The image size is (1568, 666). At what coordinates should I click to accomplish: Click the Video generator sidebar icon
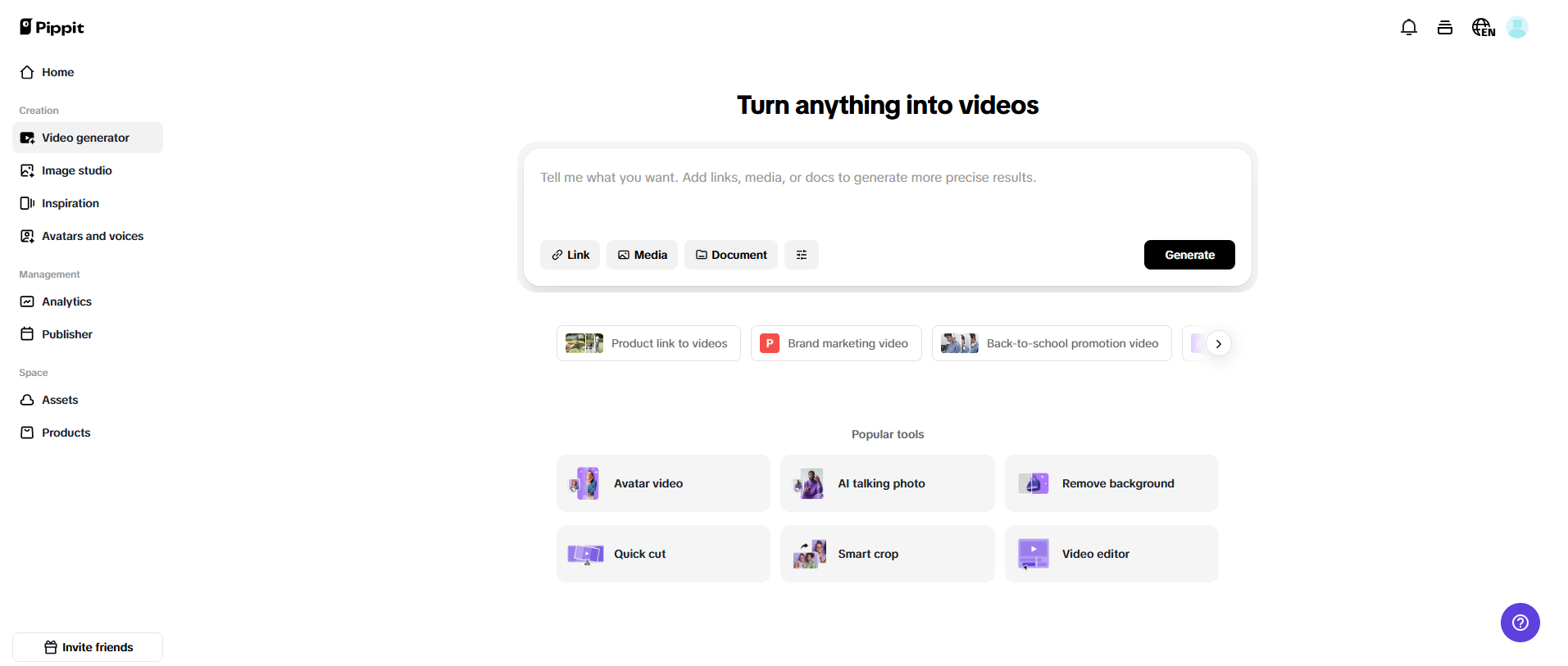pyautogui.click(x=27, y=138)
